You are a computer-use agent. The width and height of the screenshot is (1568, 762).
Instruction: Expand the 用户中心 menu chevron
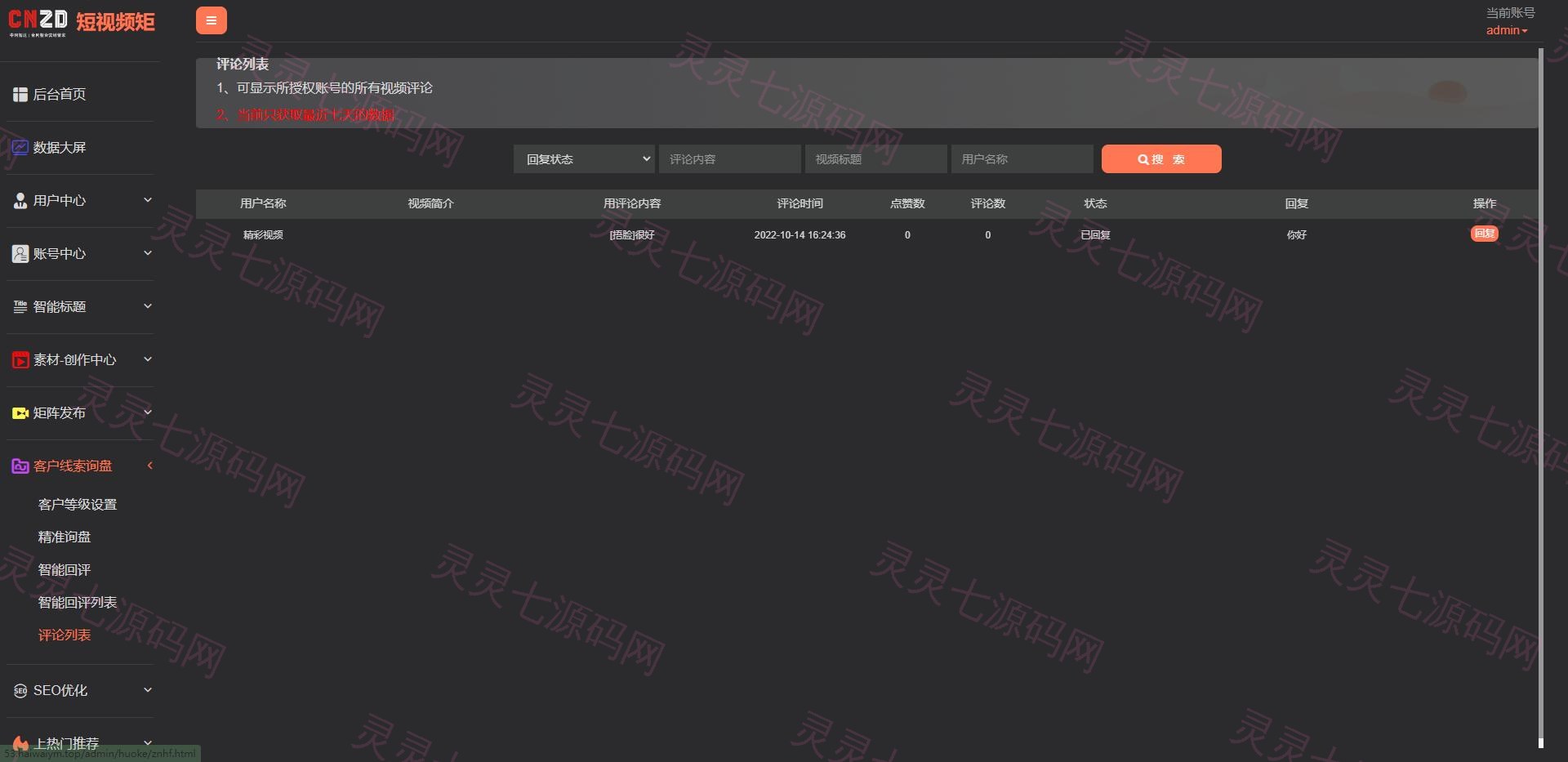coord(148,200)
